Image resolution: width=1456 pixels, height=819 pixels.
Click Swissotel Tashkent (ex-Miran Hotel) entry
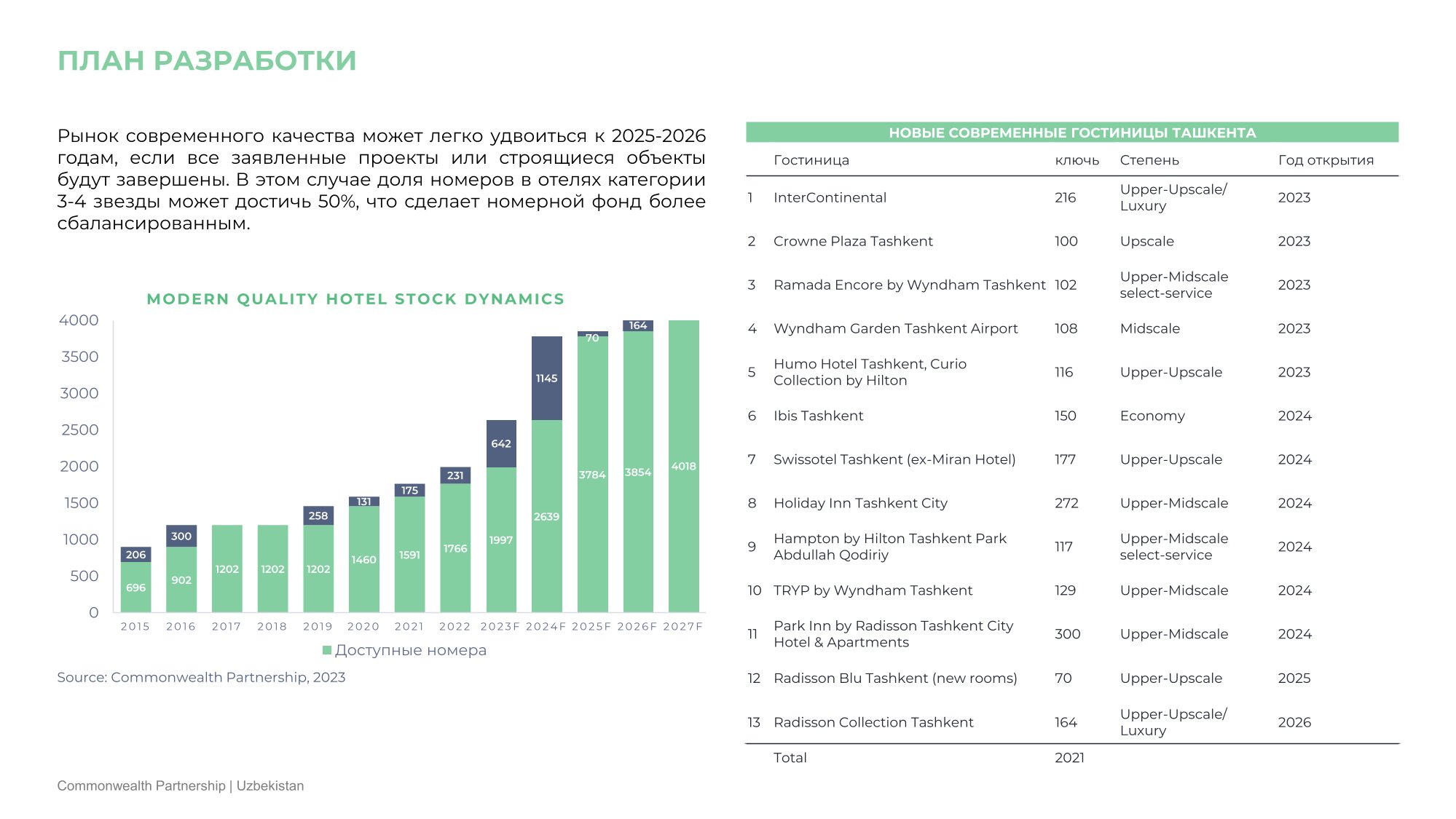point(894,459)
